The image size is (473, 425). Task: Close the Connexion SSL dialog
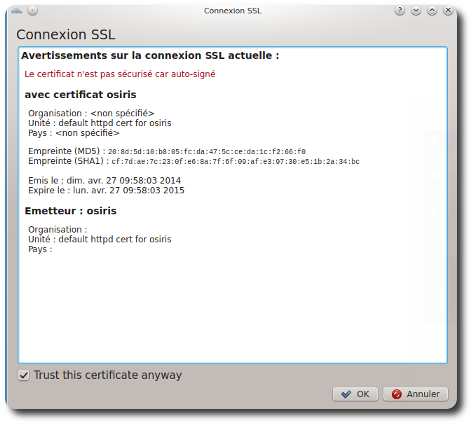pos(448,11)
